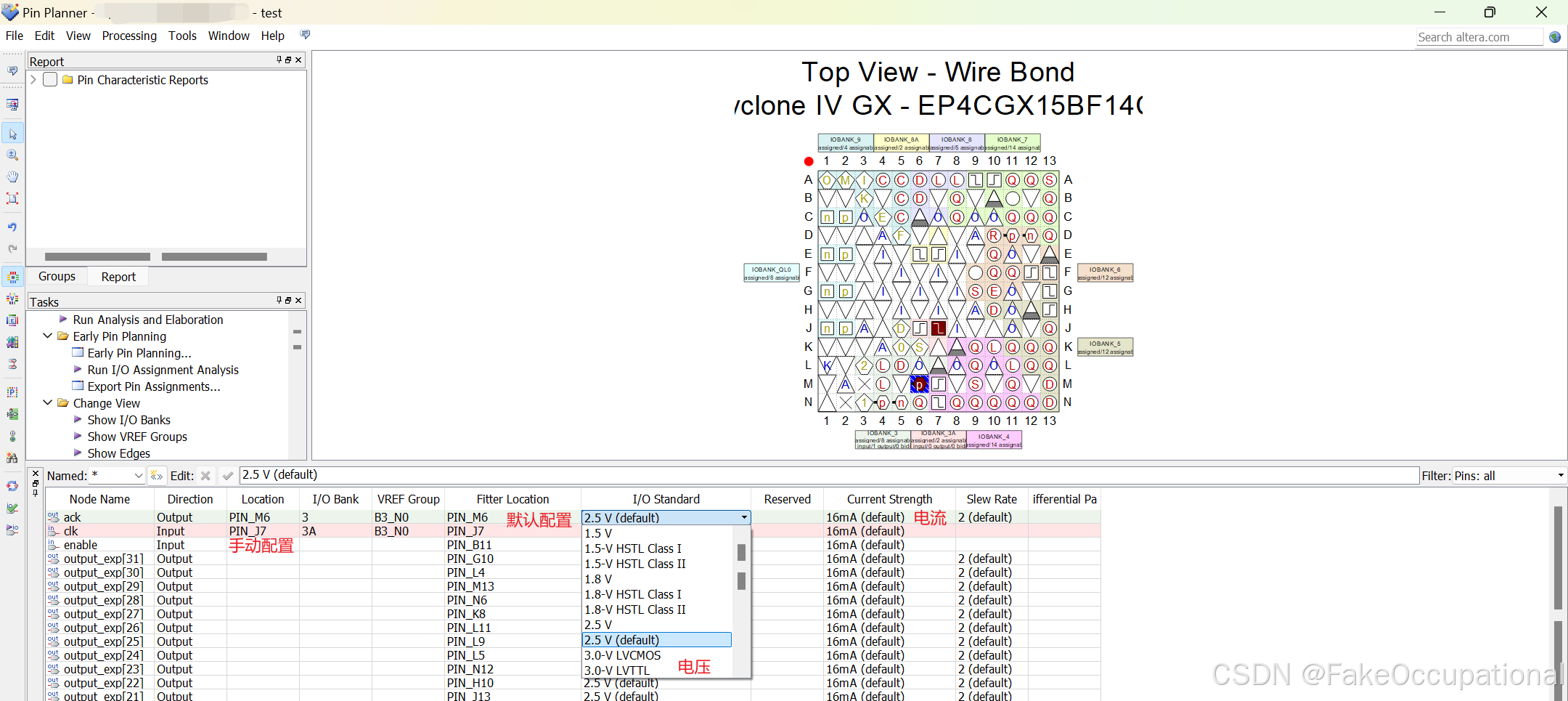Cancel edit with the X icon
This screenshot has width=1568, height=701.
click(x=205, y=476)
